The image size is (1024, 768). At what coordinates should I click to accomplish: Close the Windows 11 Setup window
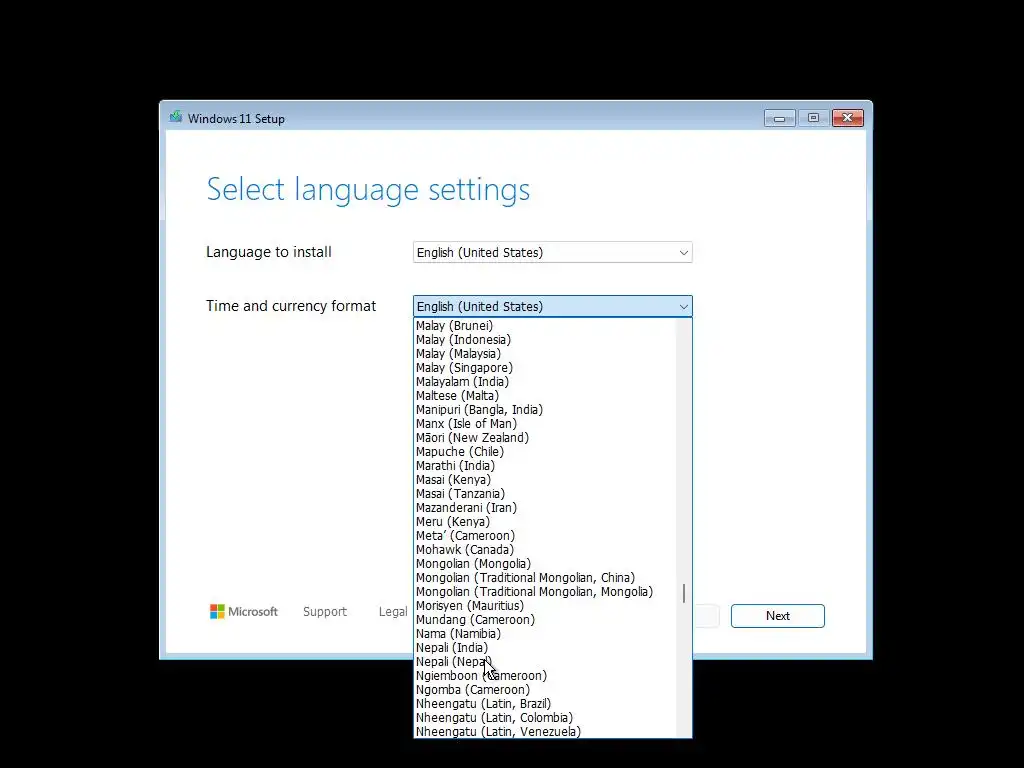[x=848, y=118]
